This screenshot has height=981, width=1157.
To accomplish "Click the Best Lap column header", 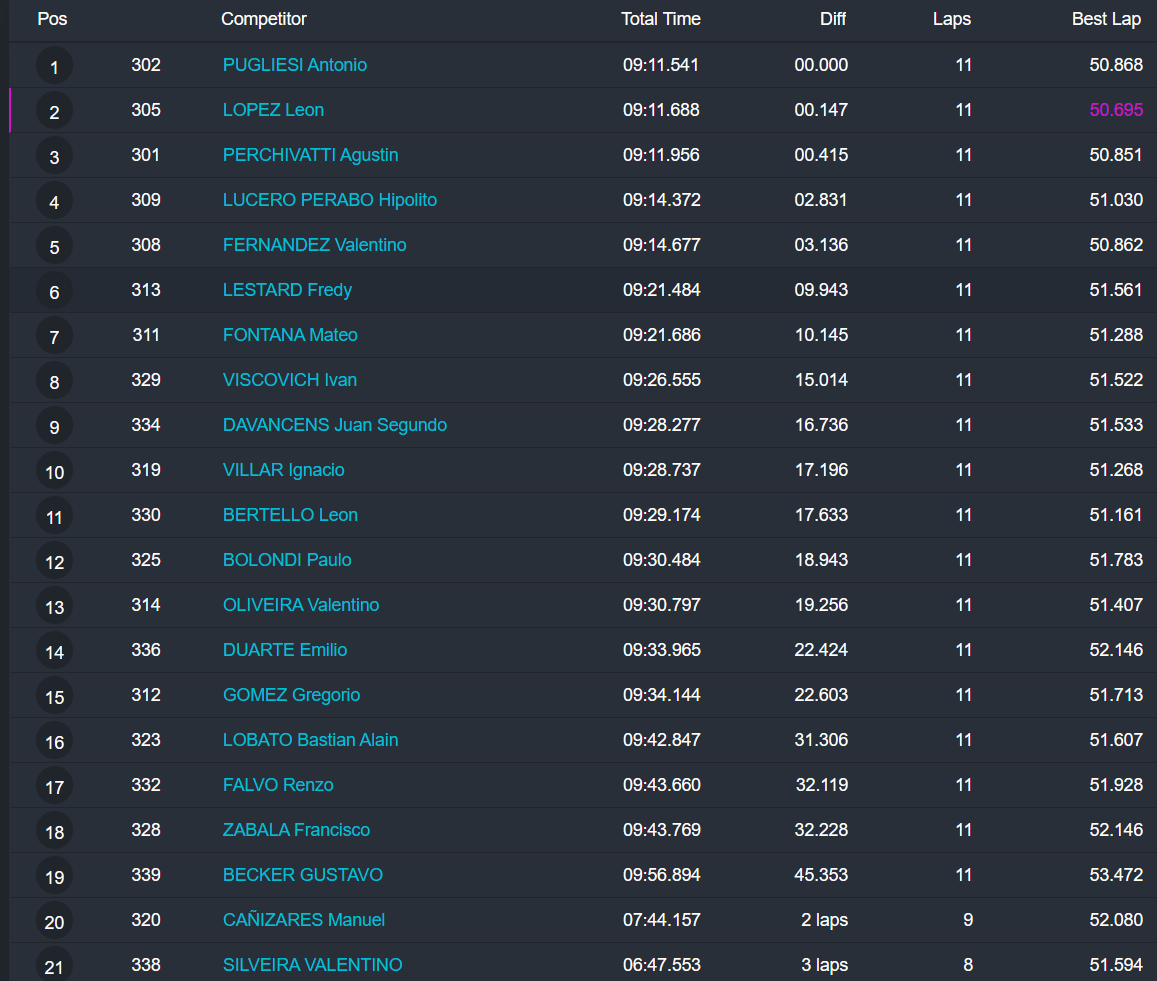I will (1106, 19).
